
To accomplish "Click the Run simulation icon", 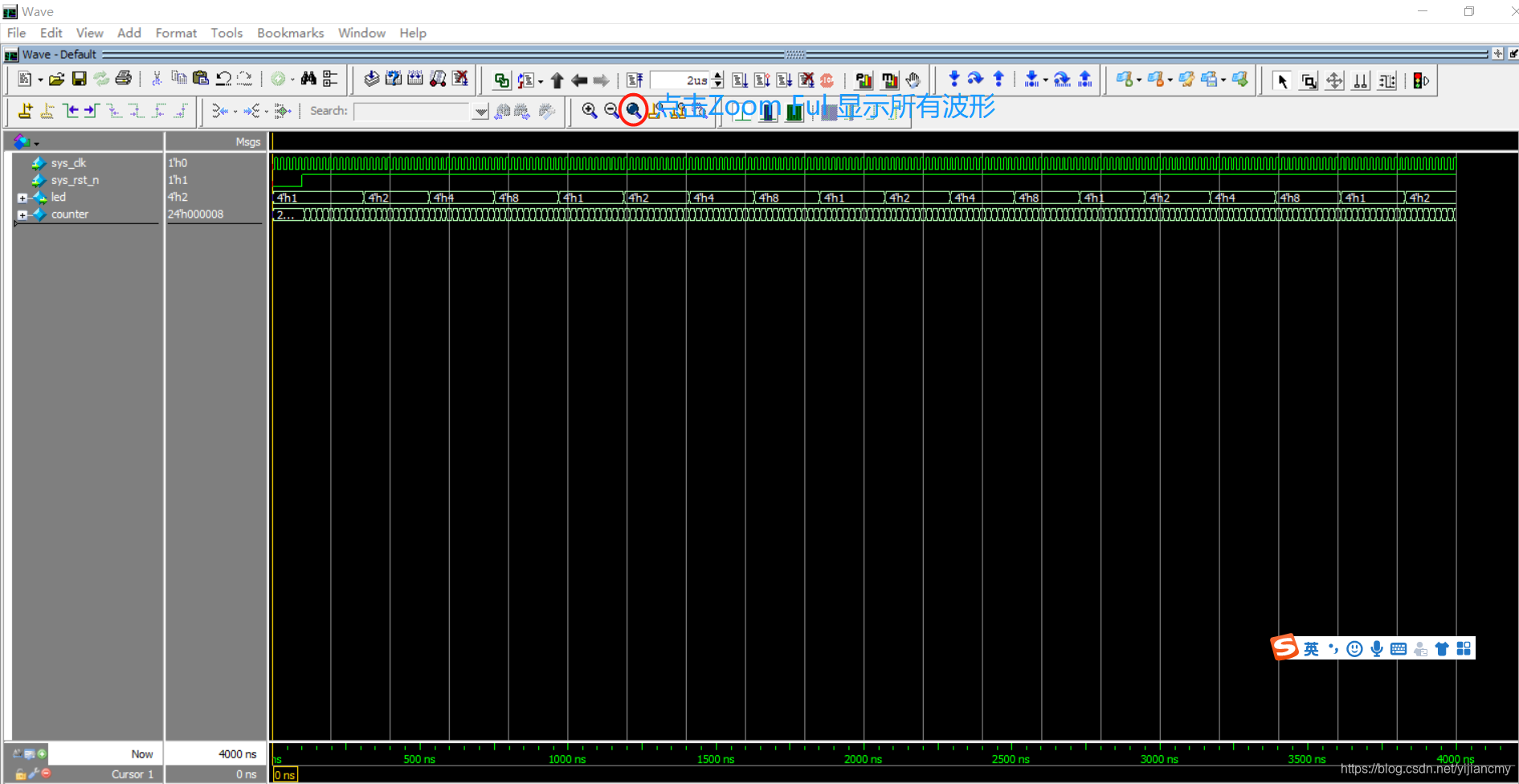I will coord(740,80).
